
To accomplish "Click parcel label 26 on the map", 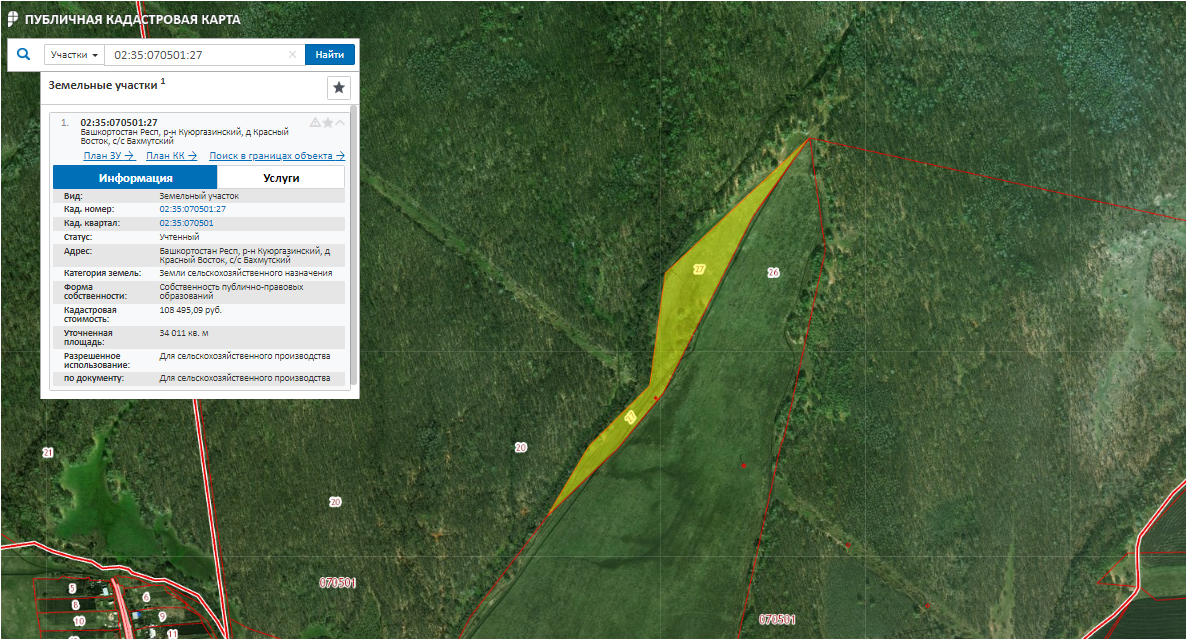I will click(772, 273).
